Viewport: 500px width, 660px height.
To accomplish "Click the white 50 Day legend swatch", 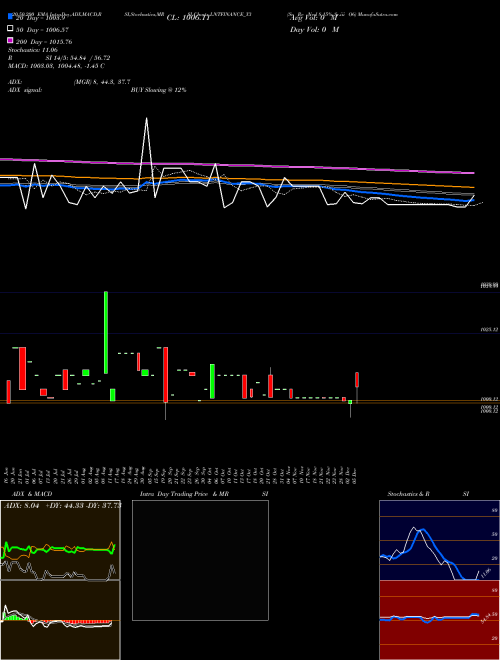I will pyautogui.click(x=10, y=29).
